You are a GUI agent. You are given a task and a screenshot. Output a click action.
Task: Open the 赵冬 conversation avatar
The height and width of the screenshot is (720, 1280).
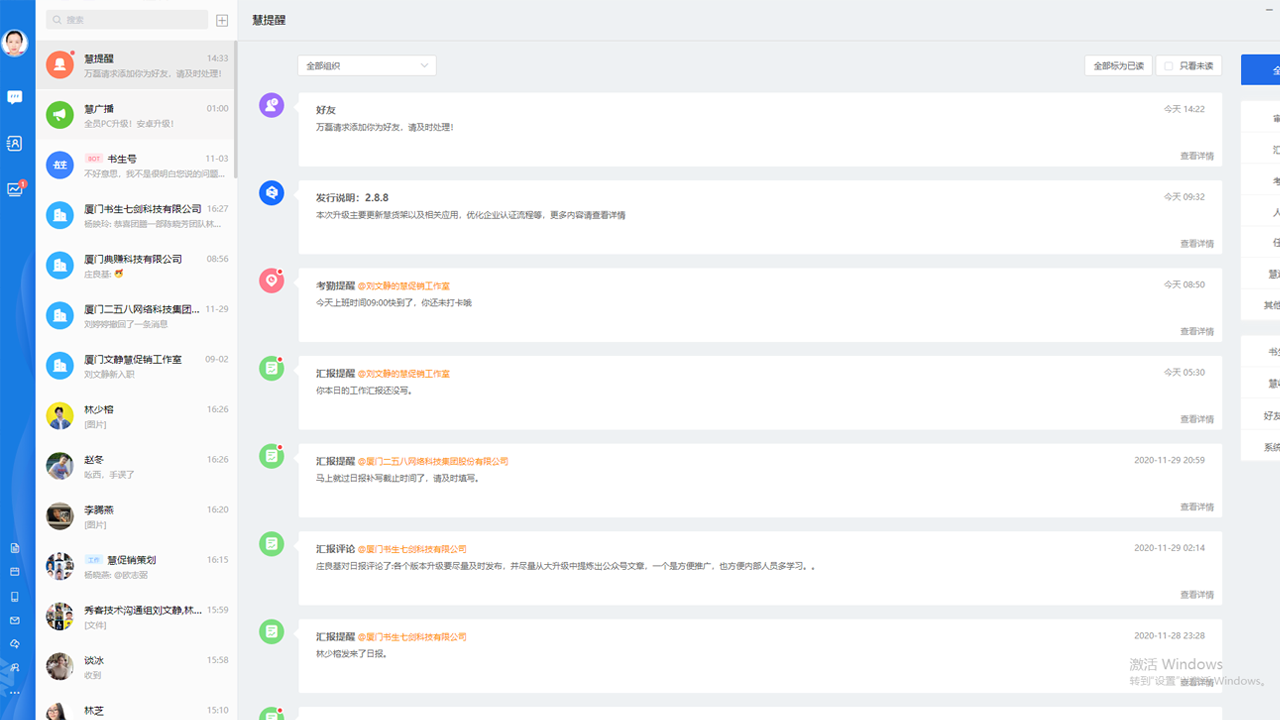60,466
